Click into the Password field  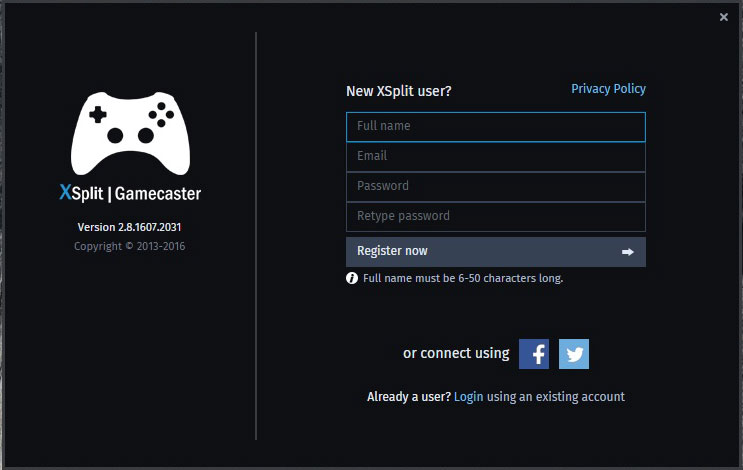496,187
